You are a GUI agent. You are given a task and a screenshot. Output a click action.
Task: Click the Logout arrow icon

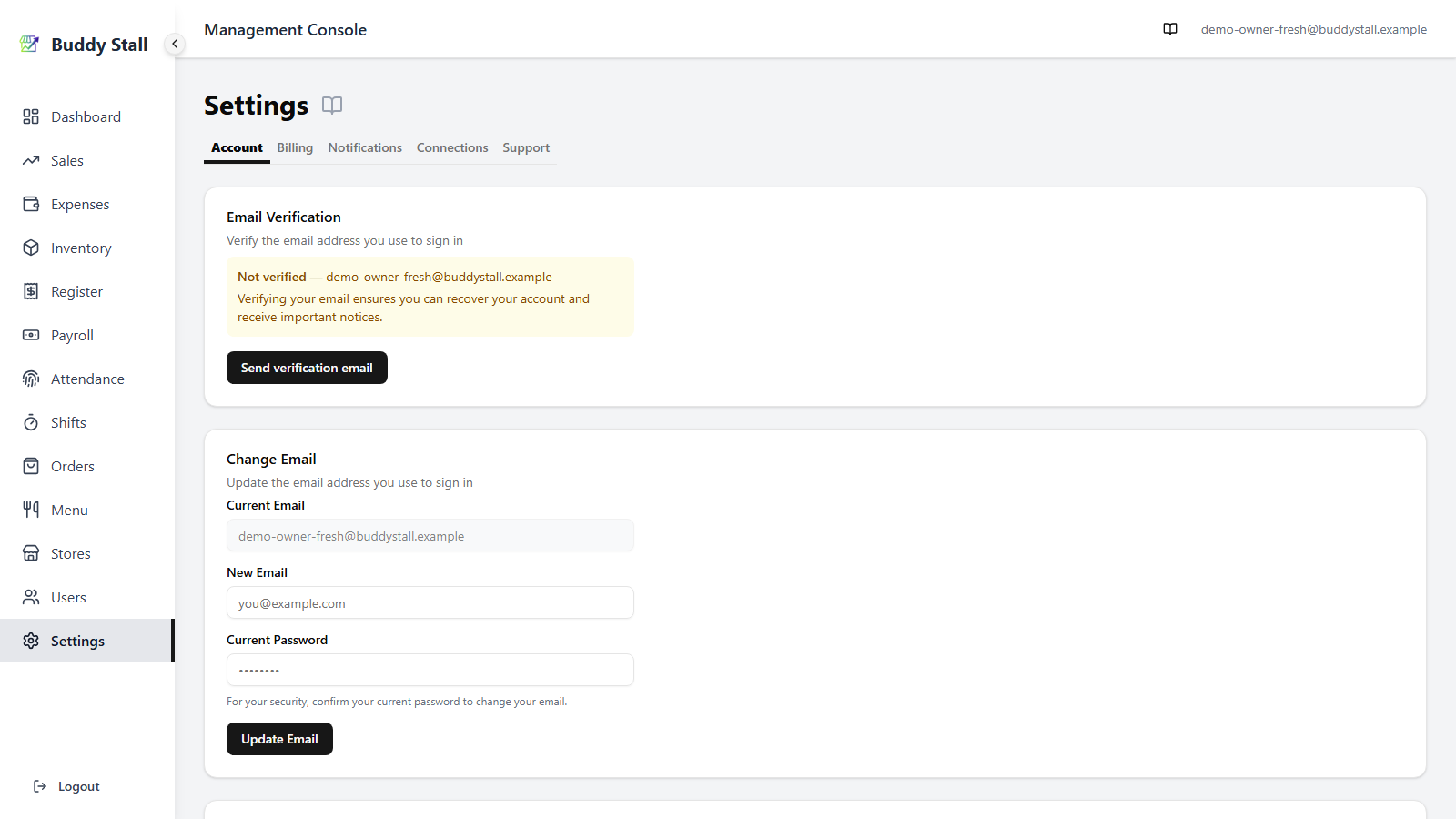pyautogui.click(x=40, y=786)
